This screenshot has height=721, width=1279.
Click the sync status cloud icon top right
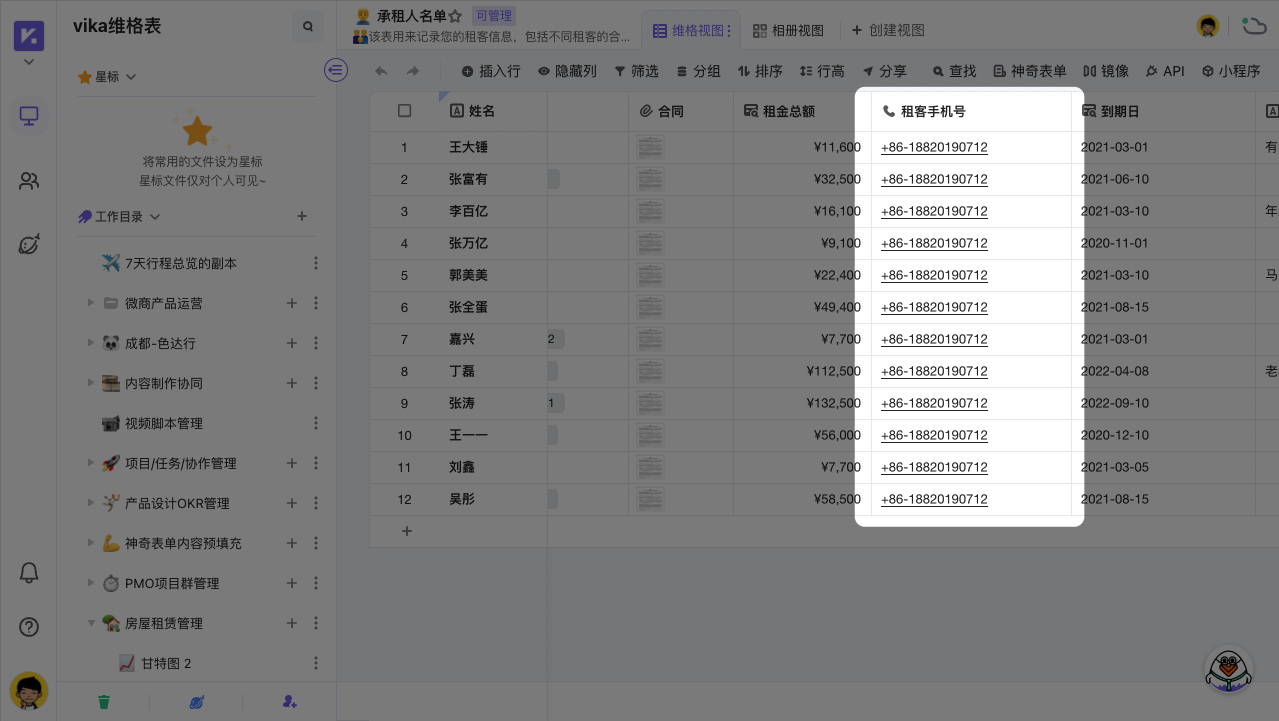coord(1254,26)
